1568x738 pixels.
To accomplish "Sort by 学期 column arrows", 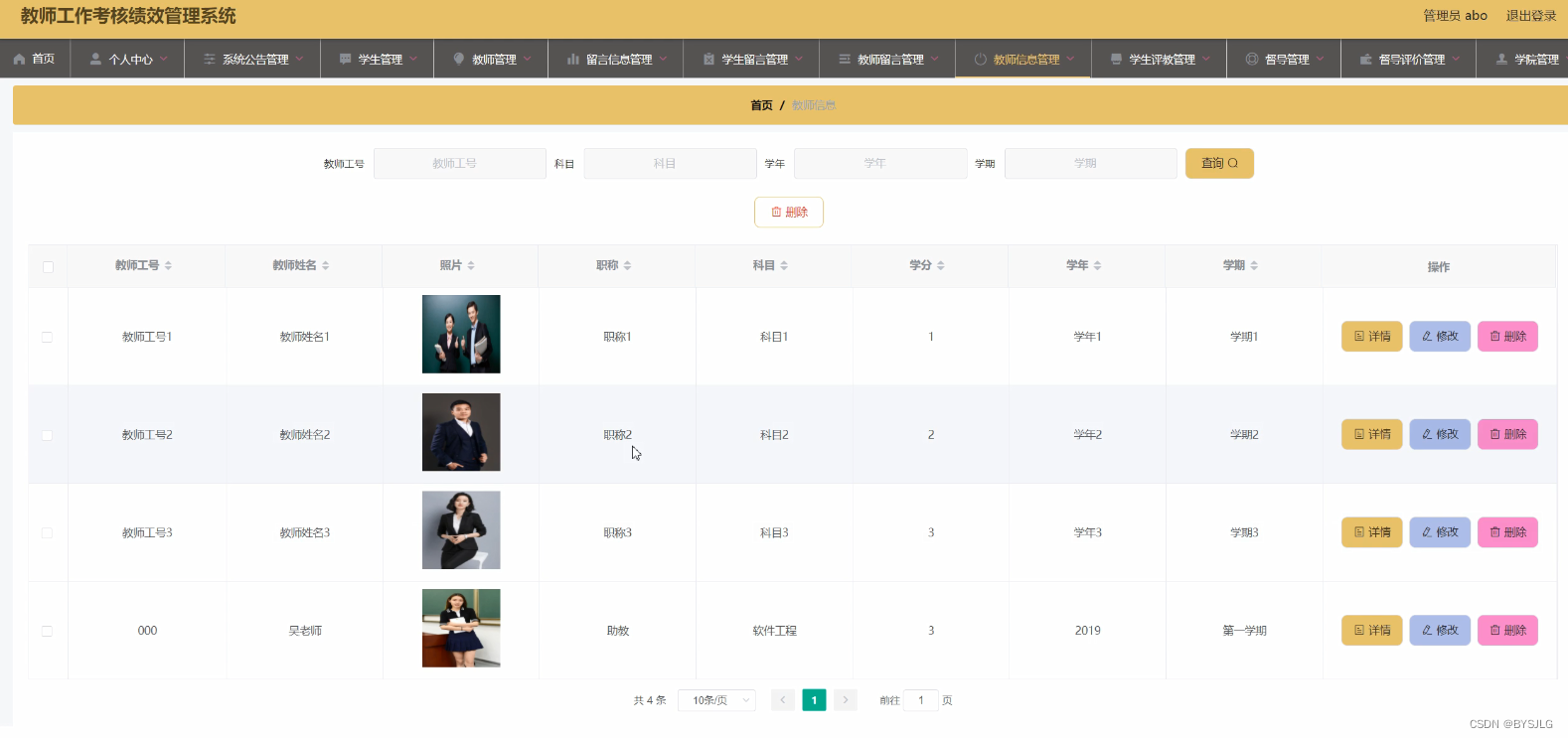I will coord(1254,265).
